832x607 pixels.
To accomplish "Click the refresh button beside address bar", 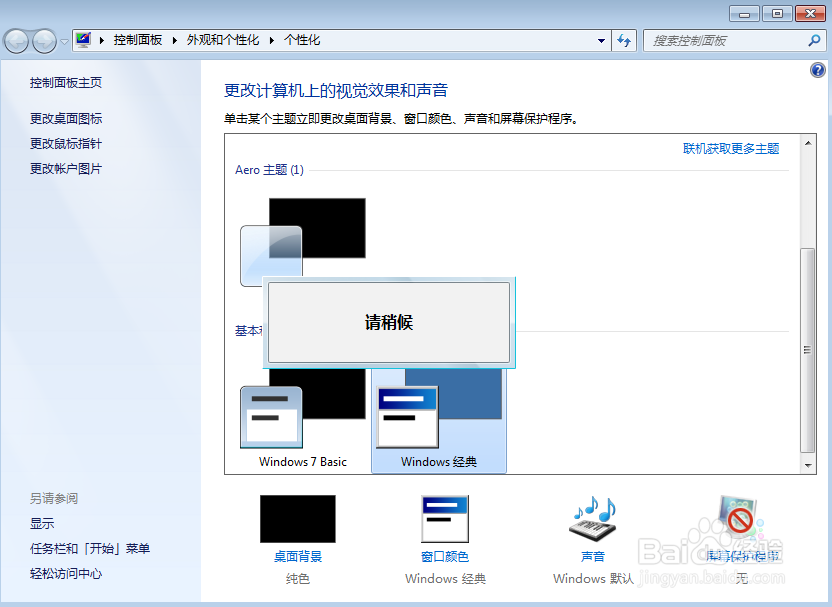I will pos(624,40).
